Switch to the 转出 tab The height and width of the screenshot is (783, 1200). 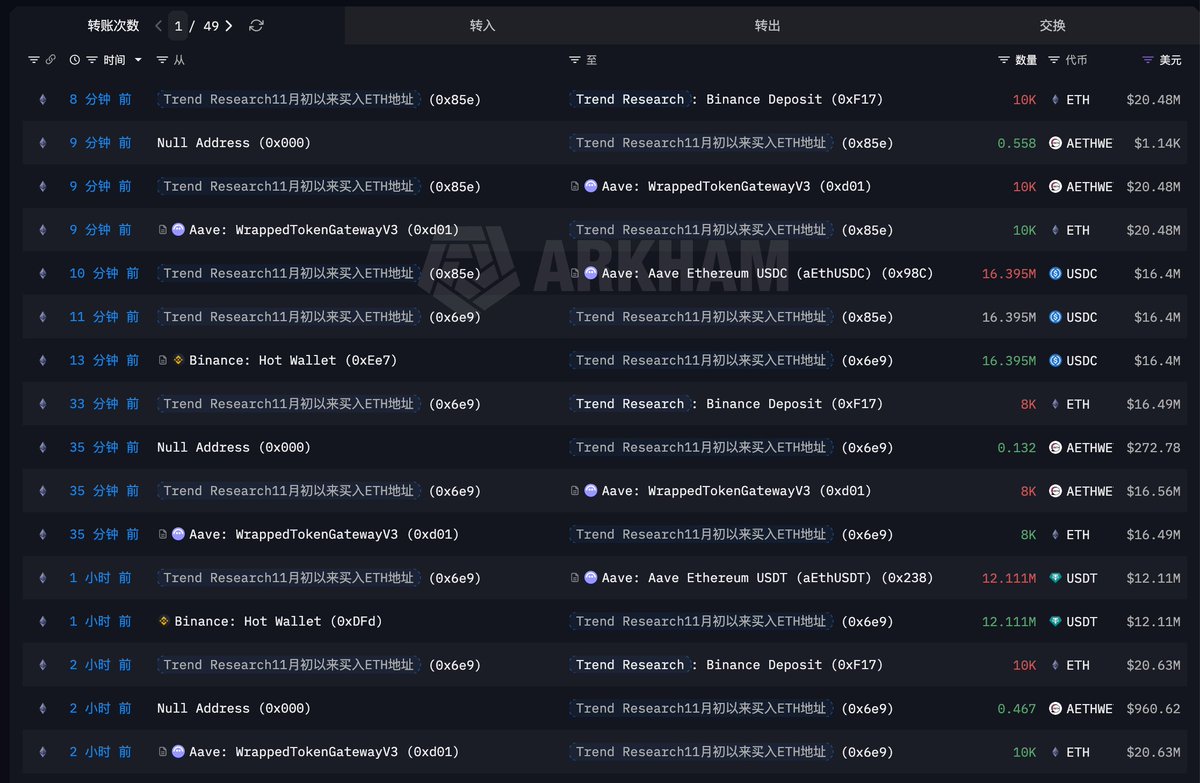pyautogui.click(x=768, y=26)
